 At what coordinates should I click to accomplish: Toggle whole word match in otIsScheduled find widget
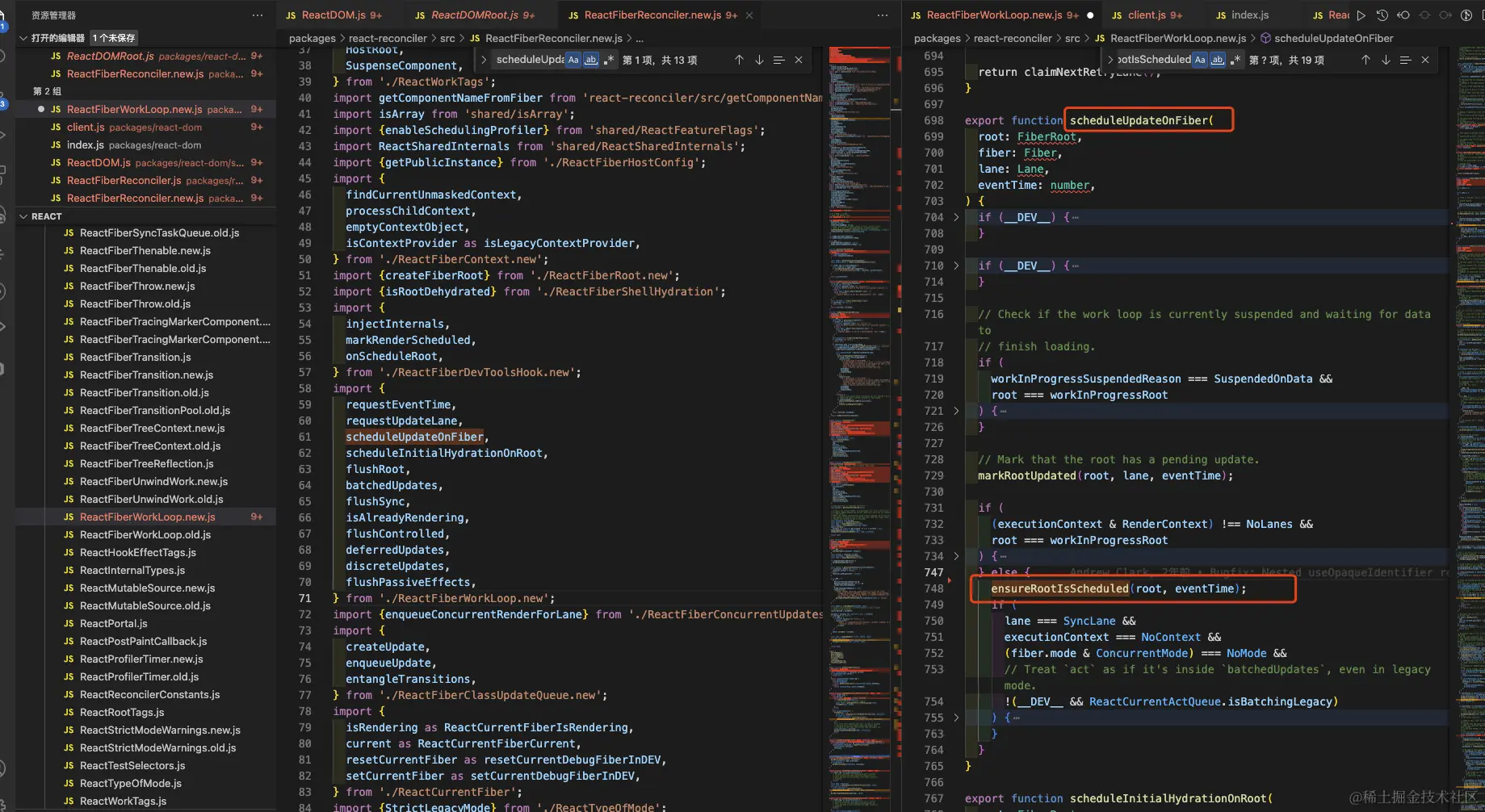[1218, 60]
